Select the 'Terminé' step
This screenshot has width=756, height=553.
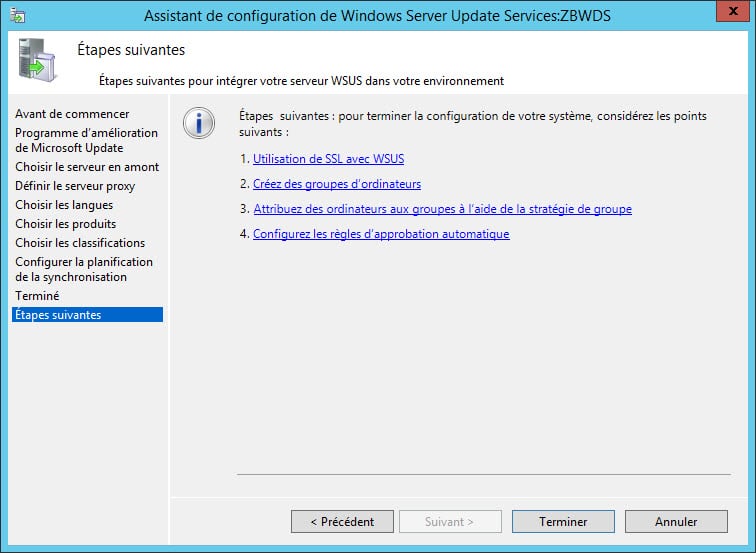point(37,296)
